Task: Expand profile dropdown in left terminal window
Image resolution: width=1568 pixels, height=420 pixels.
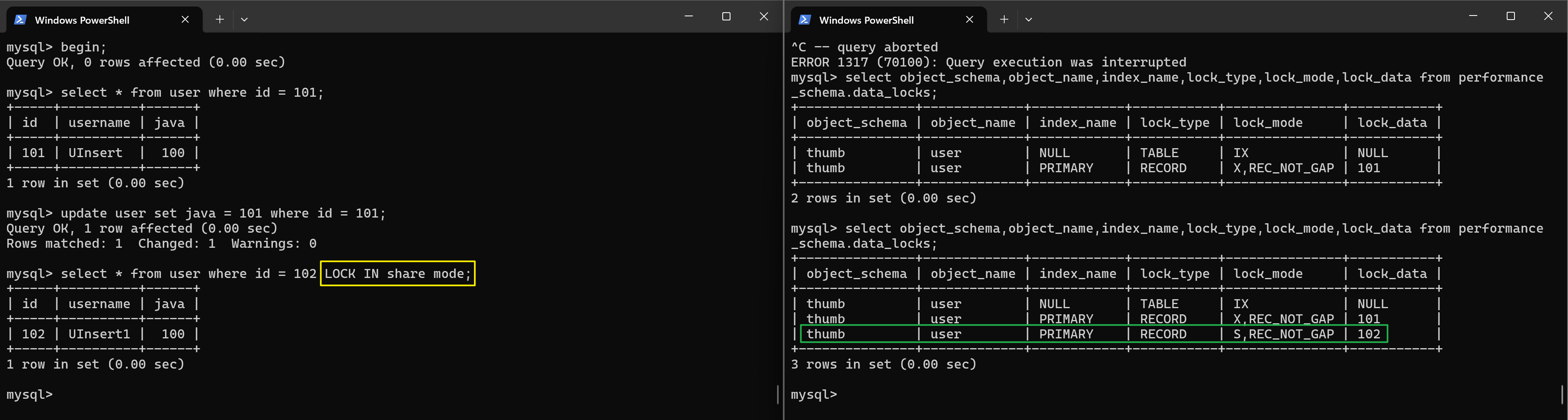Action: [244, 20]
